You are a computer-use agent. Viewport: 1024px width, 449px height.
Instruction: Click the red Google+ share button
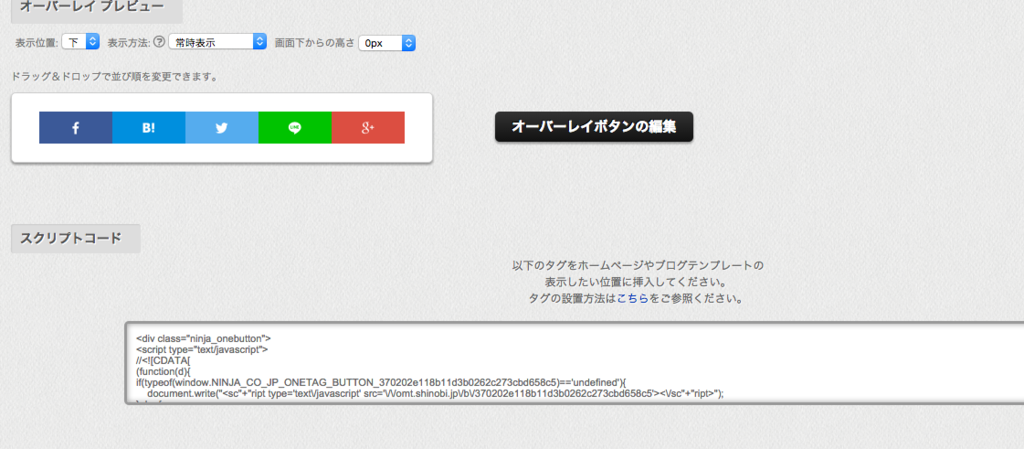tap(368, 127)
